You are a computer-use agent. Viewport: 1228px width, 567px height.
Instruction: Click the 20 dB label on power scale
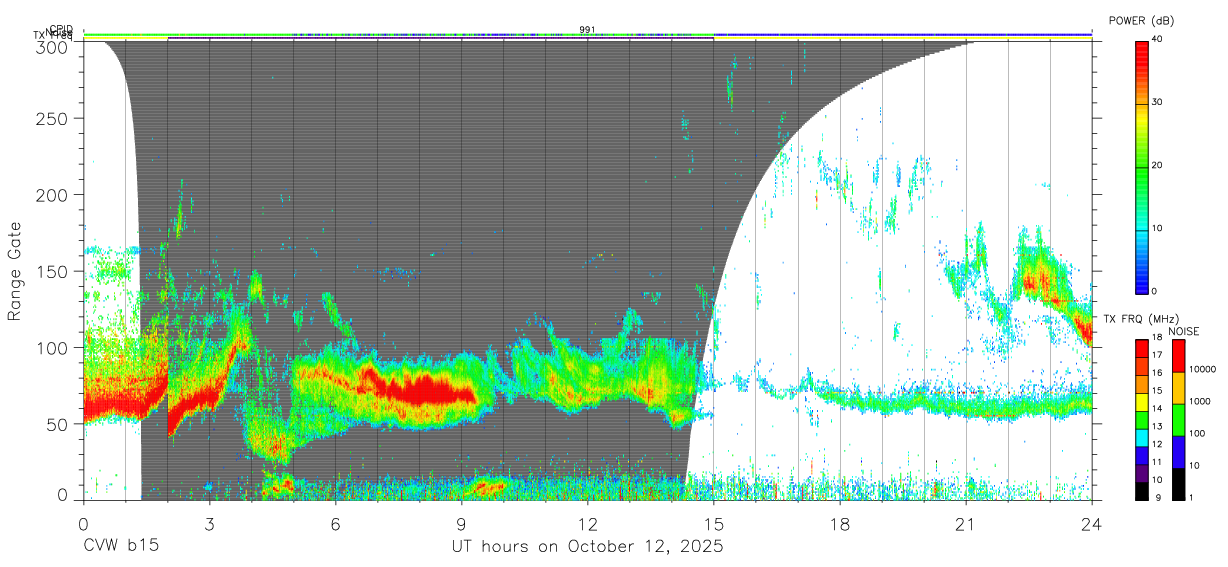[1158, 166]
